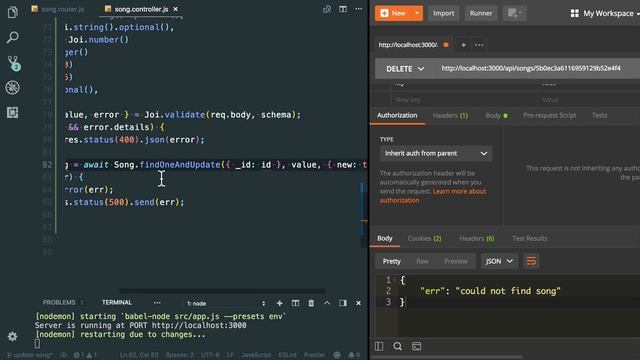Split the editor with the split icon
This screenshot has width=640, height=360.
pos(343,9)
